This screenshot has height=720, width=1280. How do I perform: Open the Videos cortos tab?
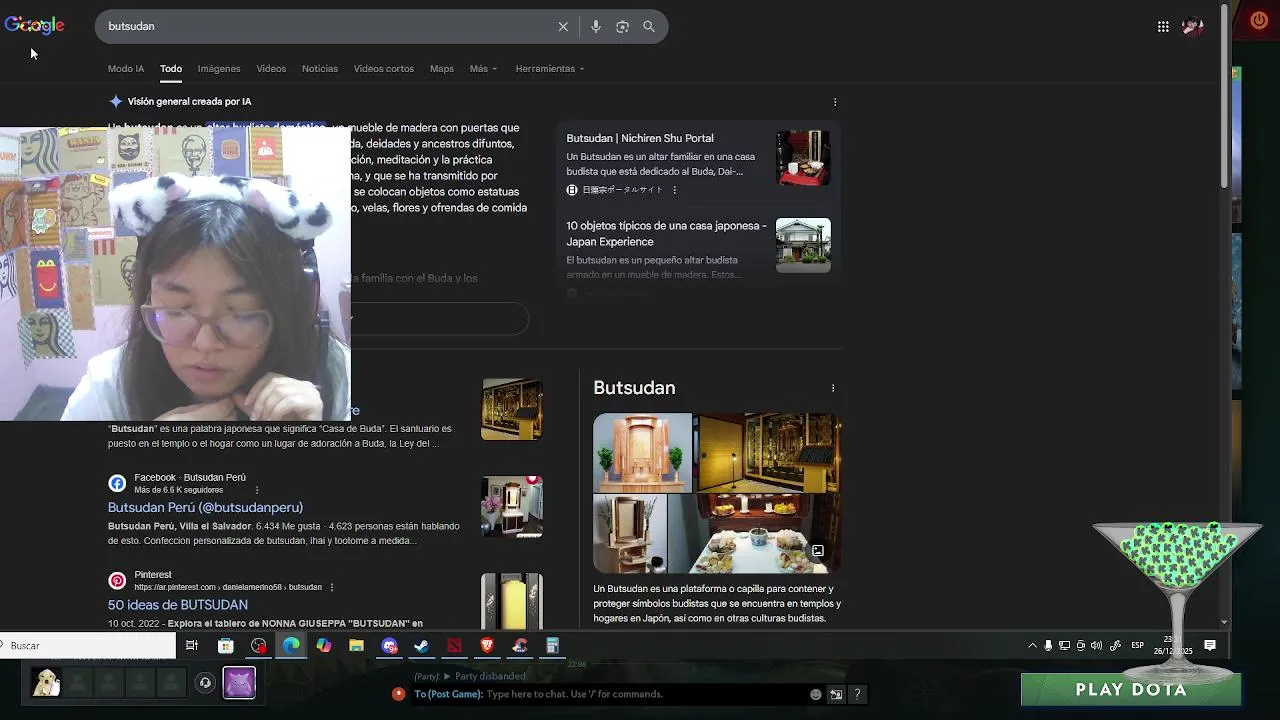click(384, 69)
